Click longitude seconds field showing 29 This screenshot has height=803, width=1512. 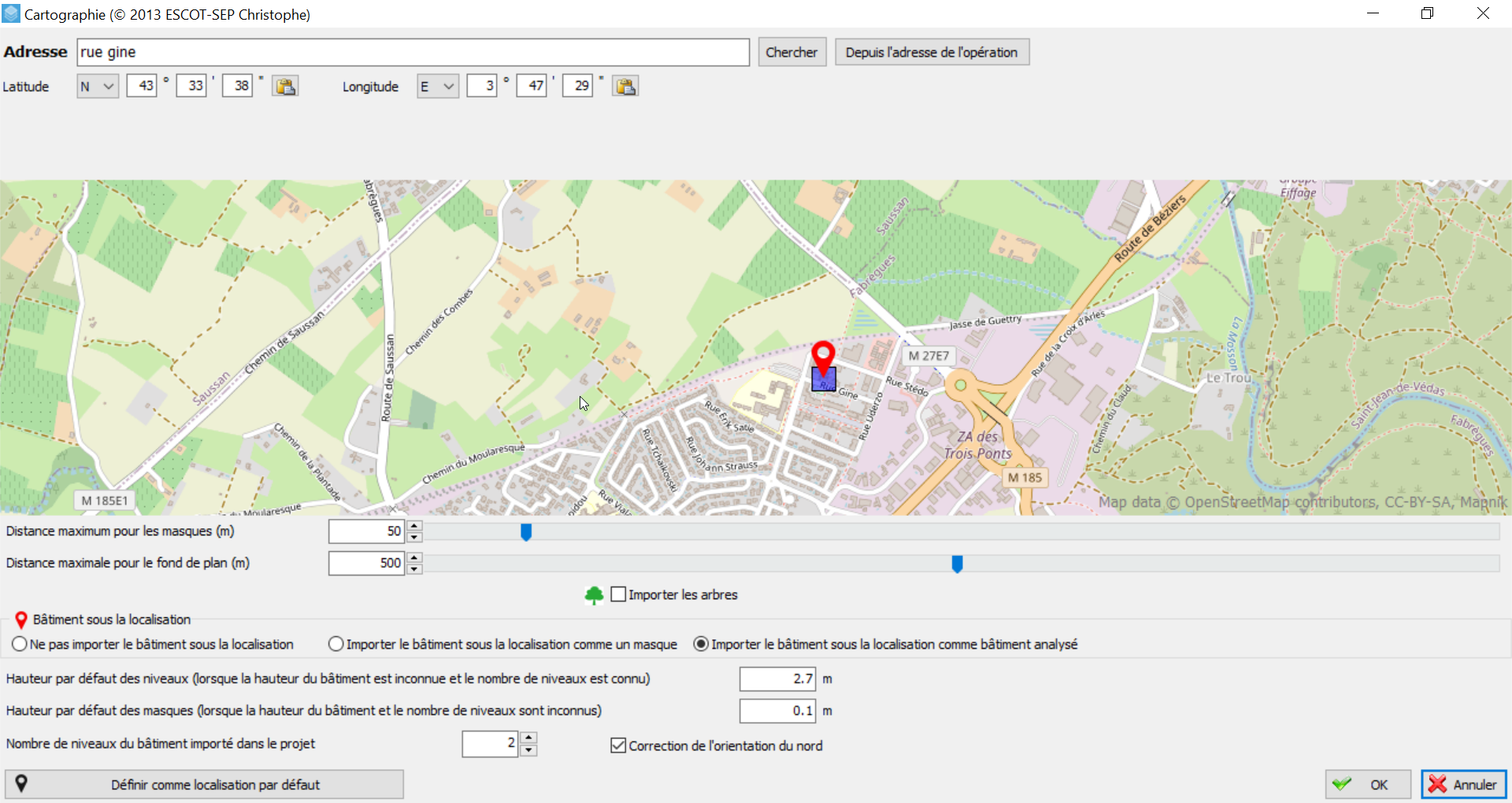(x=578, y=86)
